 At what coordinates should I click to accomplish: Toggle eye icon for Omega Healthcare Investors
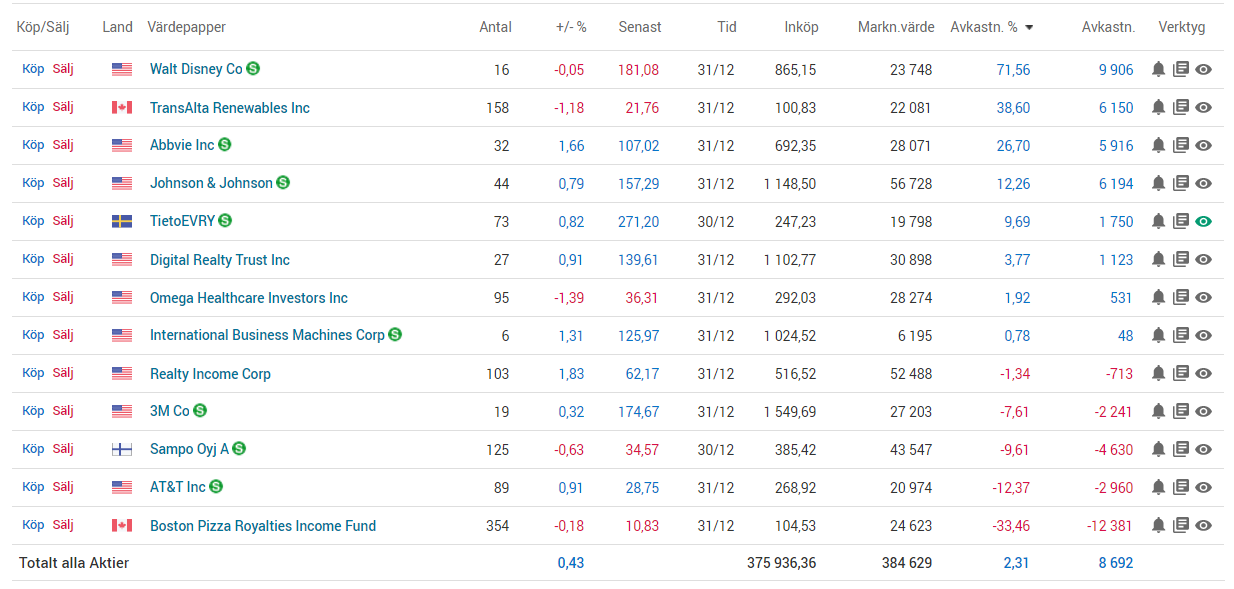(x=1204, y=297)
